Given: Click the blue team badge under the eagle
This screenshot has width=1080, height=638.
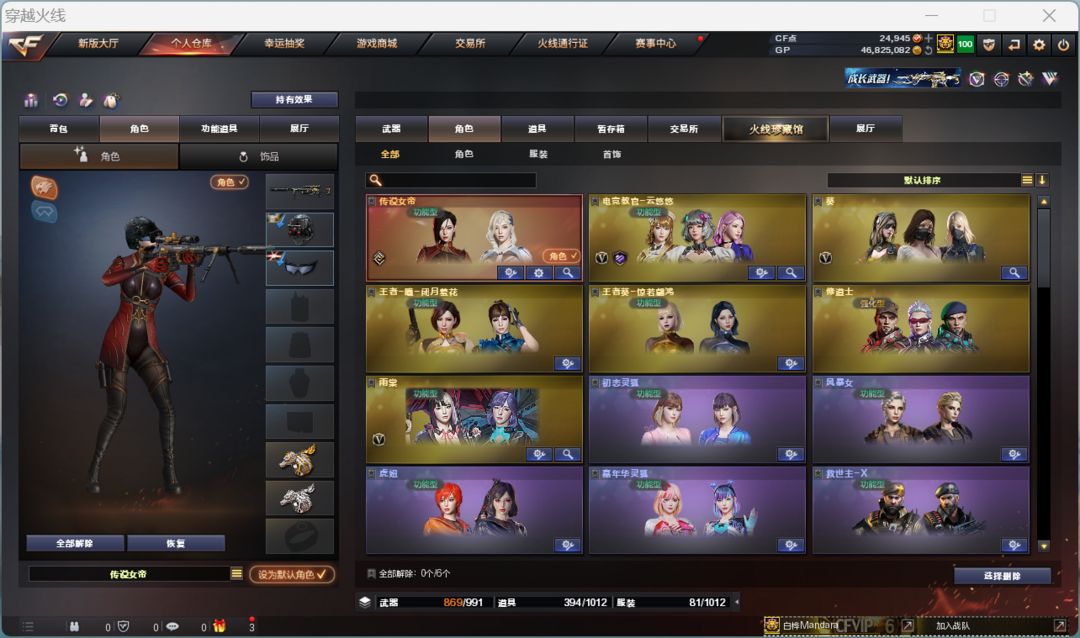Looking at the screenshot, I should [x=44, y=212].
